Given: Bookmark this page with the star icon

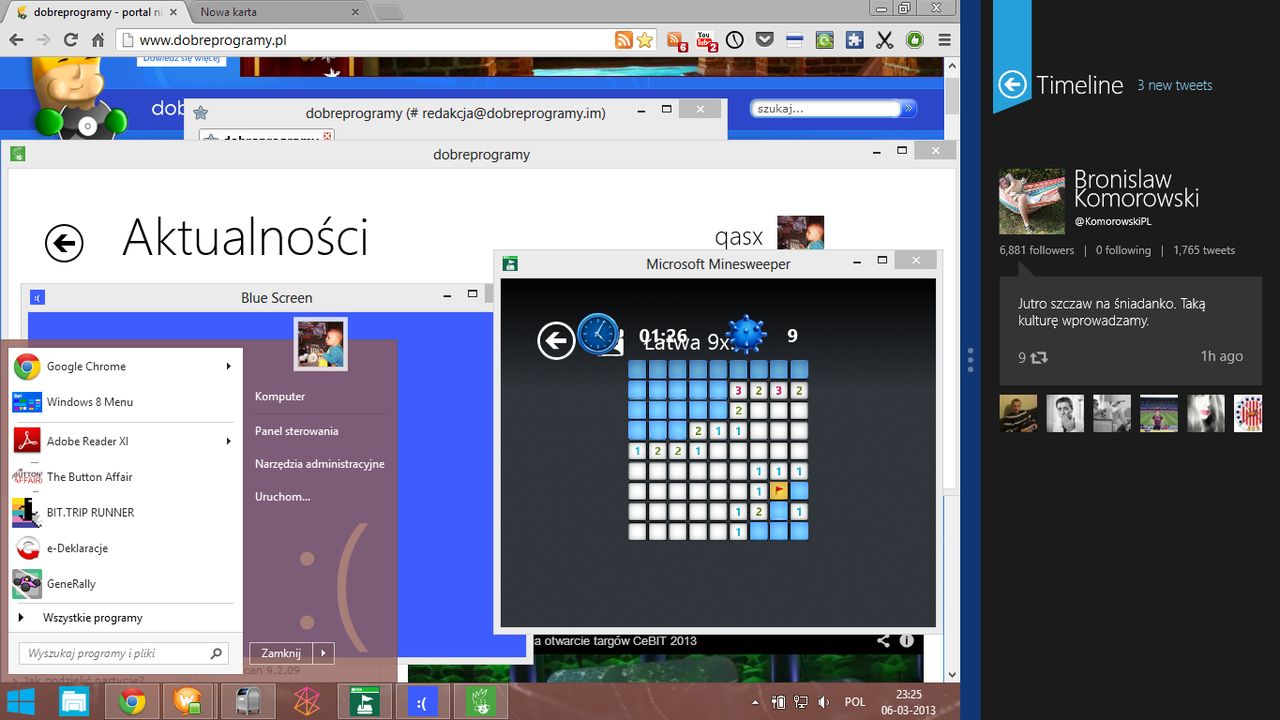Looking at the screenshot, I should [645, 40].
